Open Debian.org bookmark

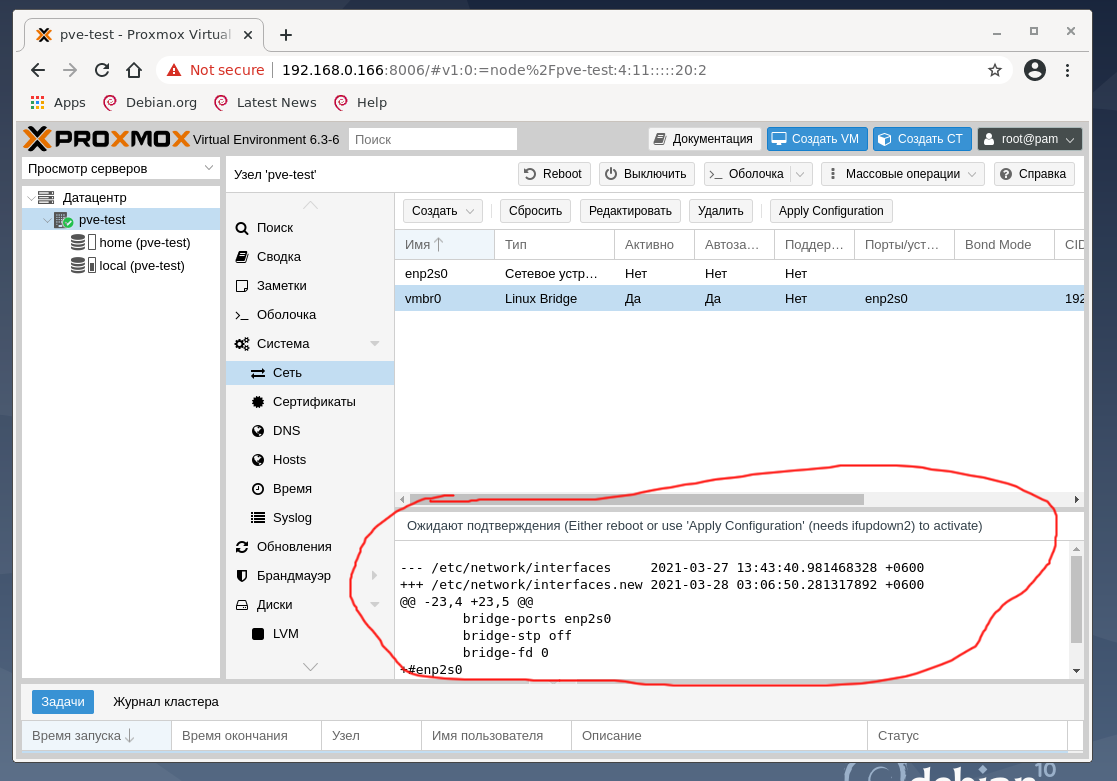coord(150,103)
